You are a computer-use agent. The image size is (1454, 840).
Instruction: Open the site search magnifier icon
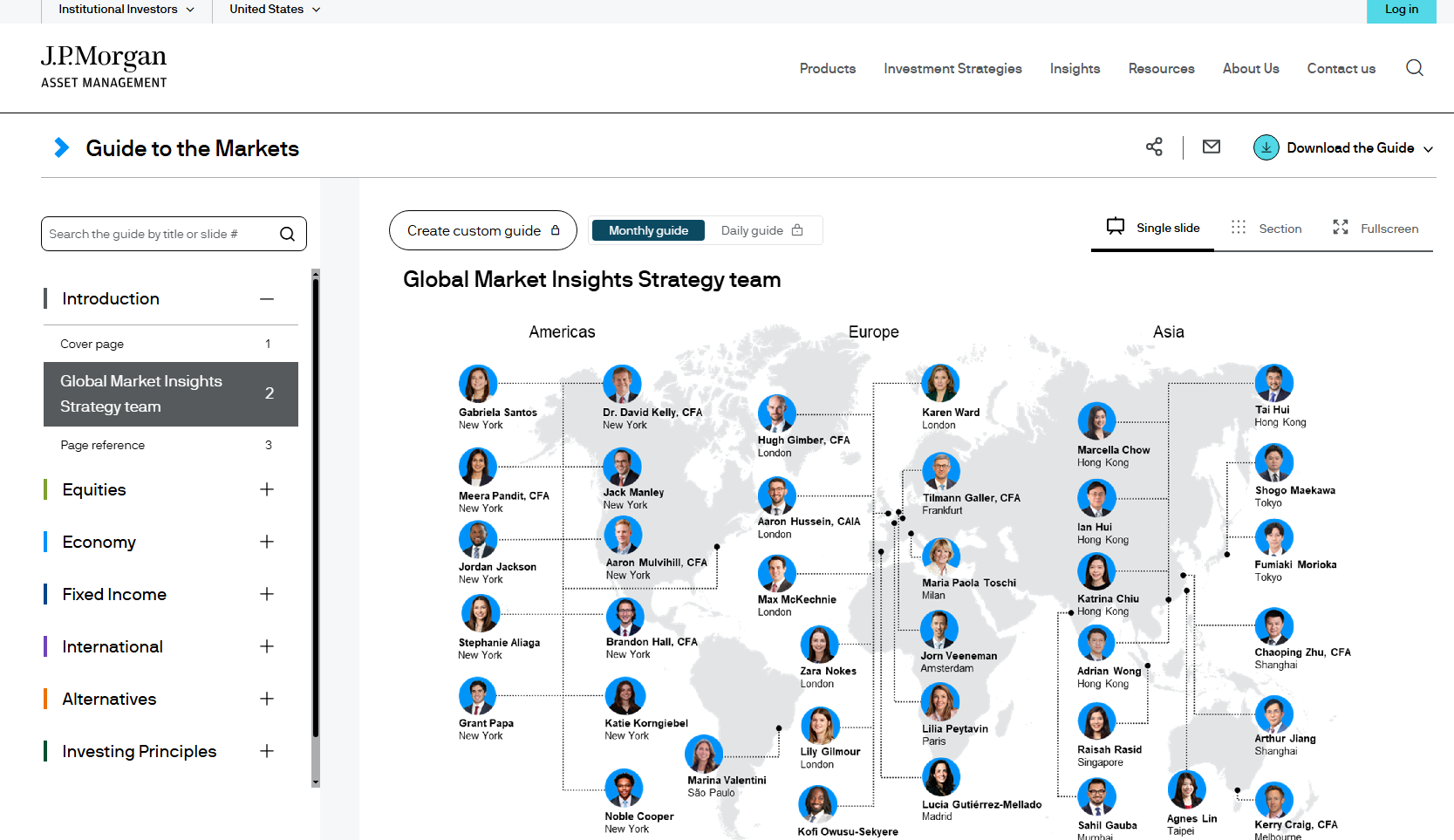click(1415, 68)
